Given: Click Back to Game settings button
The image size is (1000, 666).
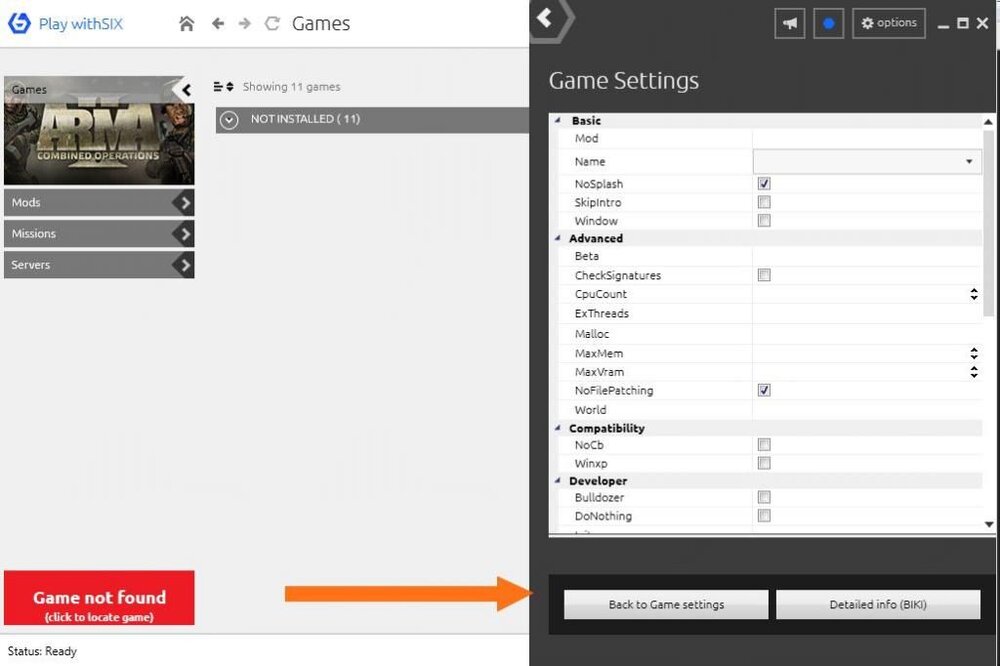Looking at the screenshot, I should point(666,604).
